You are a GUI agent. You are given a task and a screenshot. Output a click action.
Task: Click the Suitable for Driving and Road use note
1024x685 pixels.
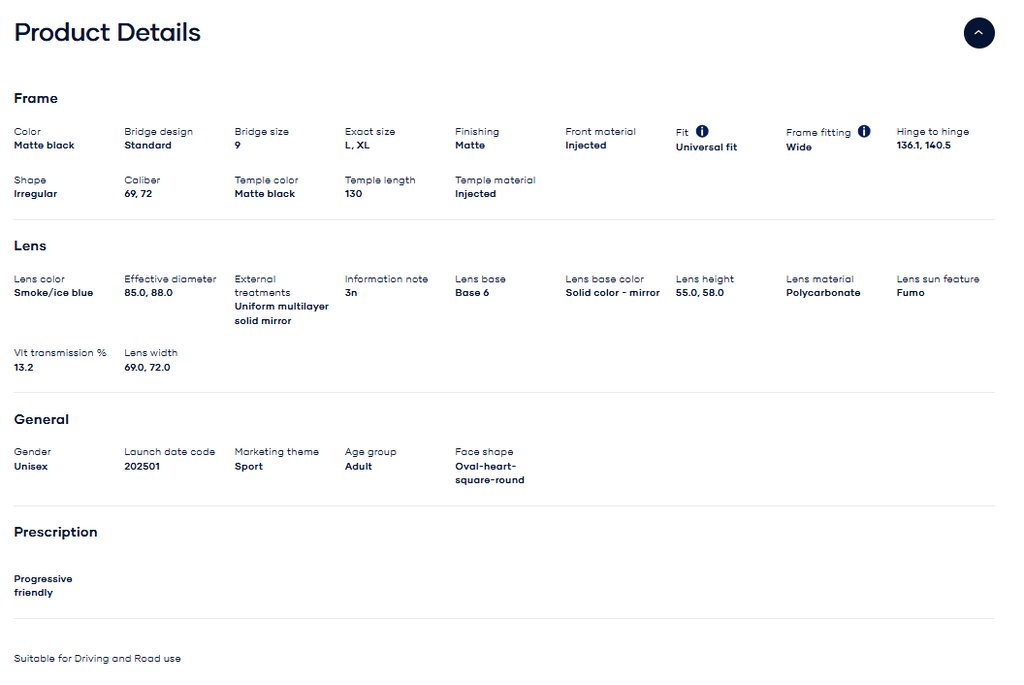click(97, 659)
